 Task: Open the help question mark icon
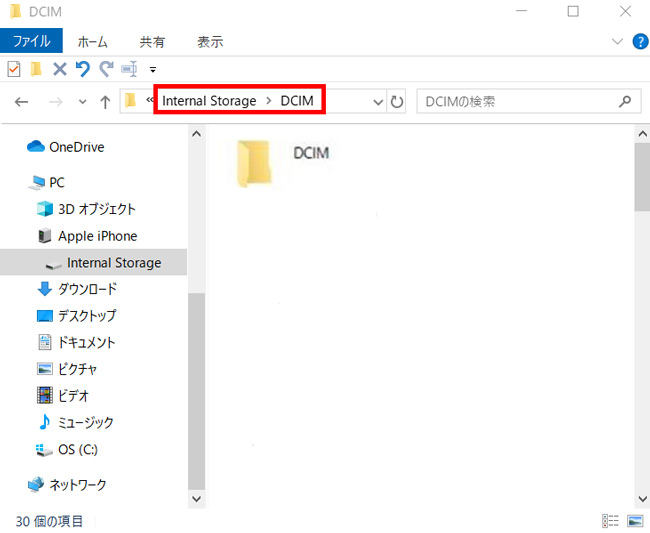[x=639, y=41]
